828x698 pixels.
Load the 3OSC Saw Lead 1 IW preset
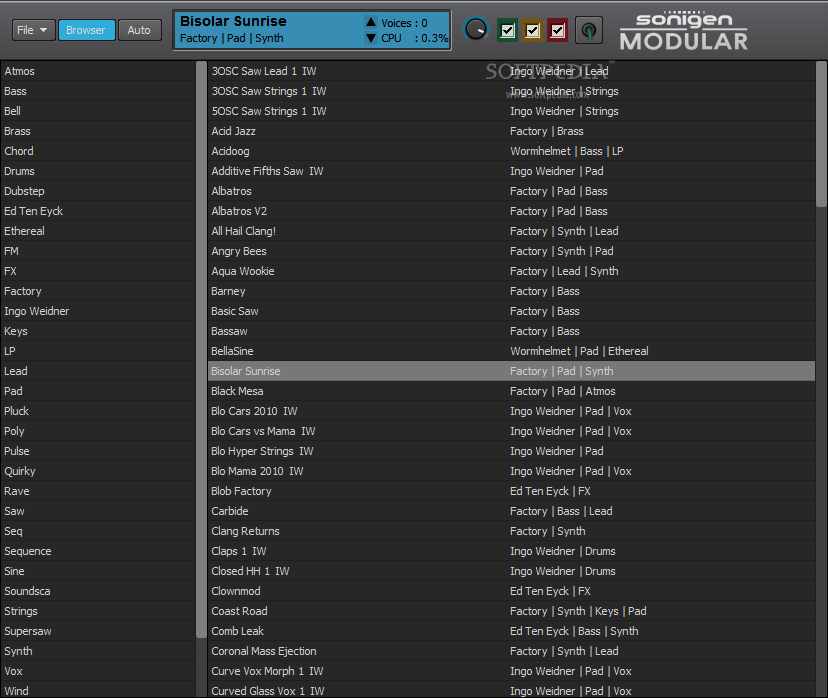512,71
